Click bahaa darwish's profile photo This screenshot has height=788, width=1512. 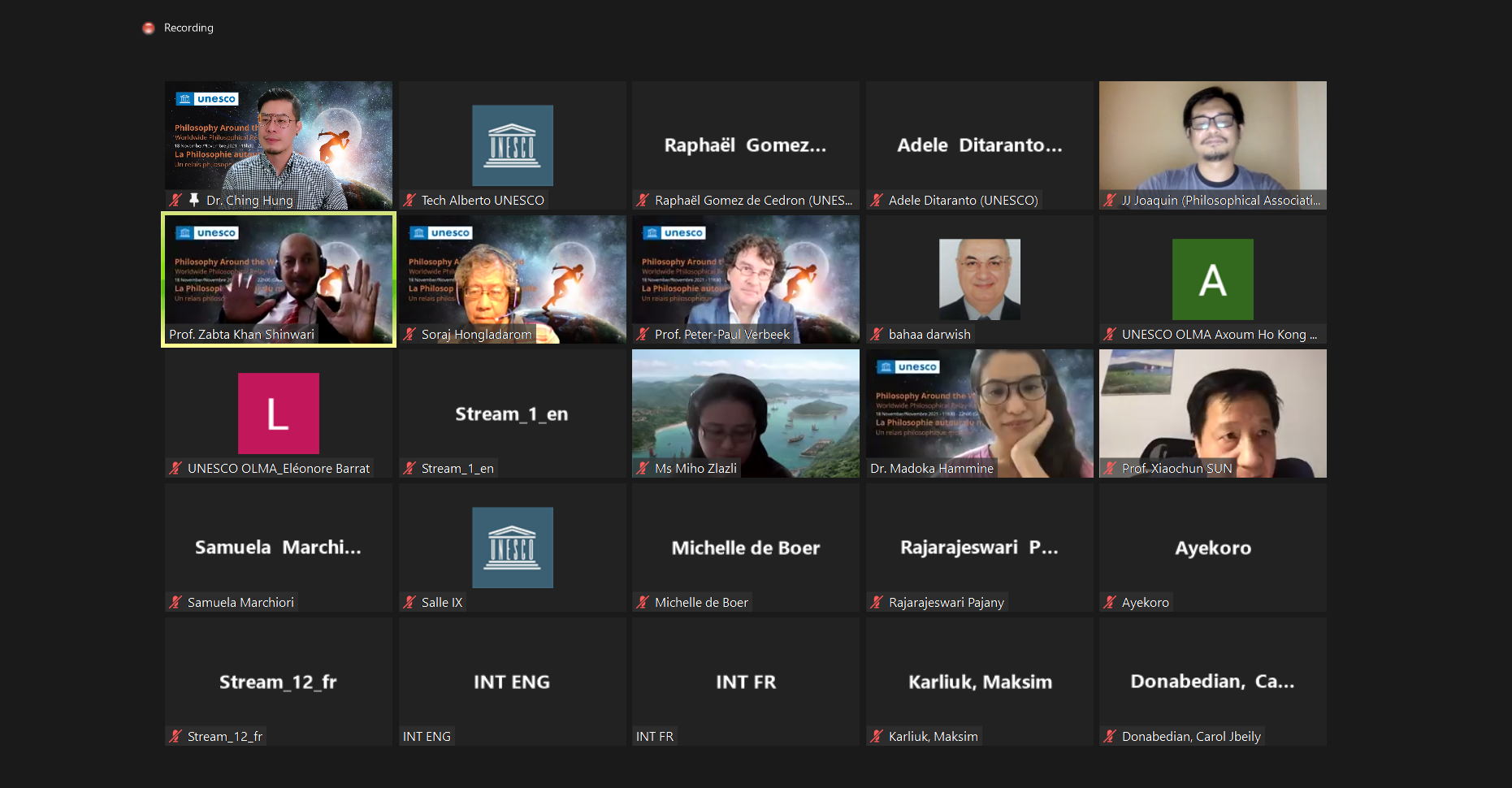pos(979,279)
